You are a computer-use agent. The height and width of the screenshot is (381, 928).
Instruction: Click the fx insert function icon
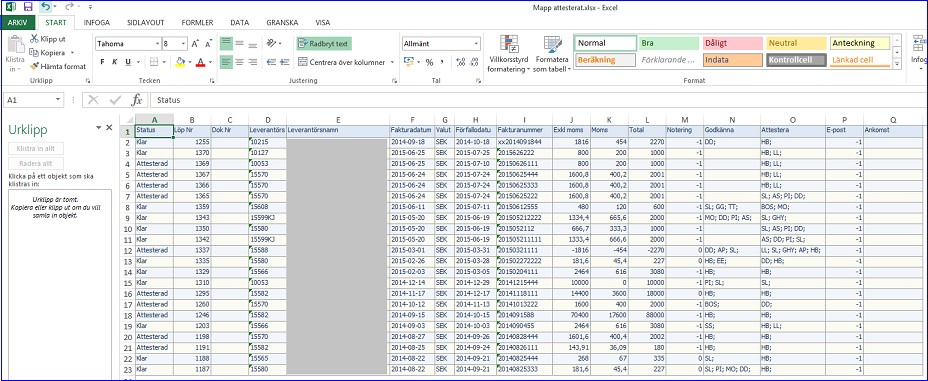[x=137, y=100]
